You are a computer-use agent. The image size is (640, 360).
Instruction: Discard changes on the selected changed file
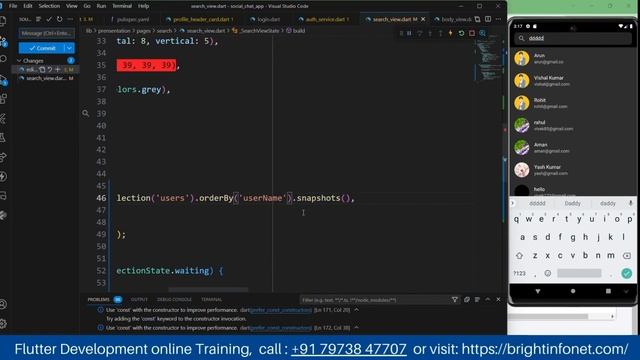50,69
